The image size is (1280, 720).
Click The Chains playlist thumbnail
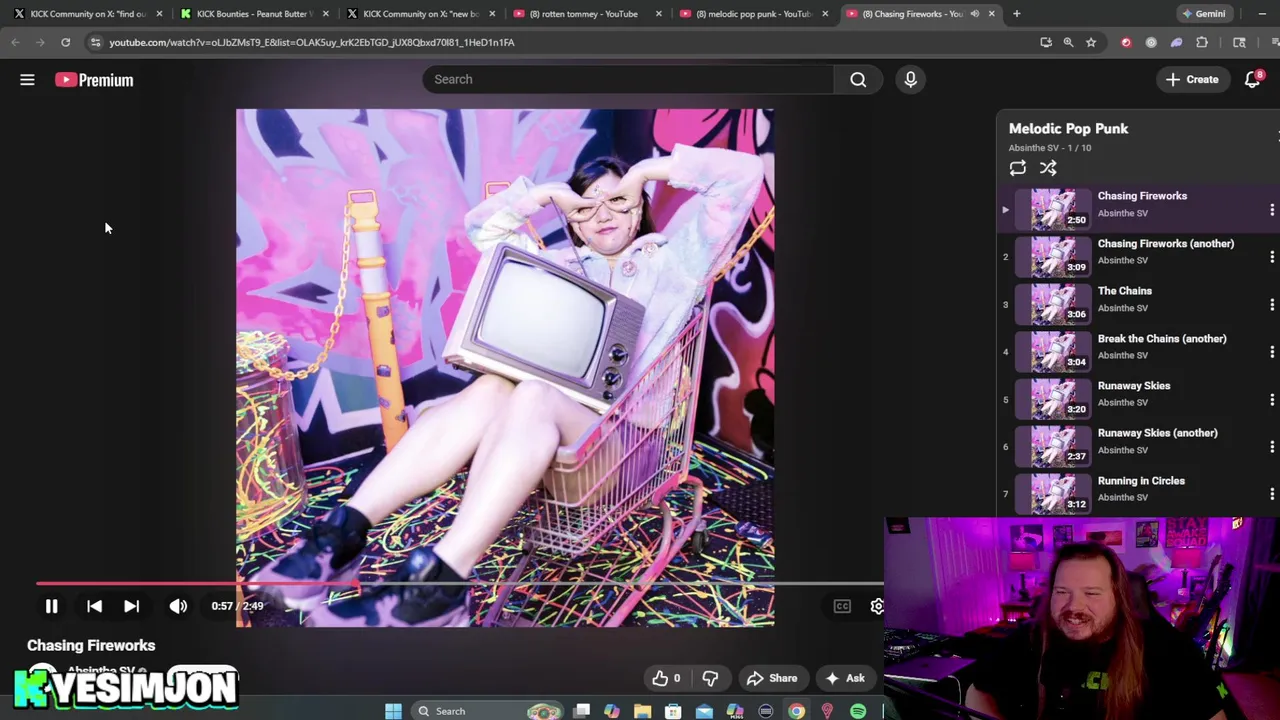1053,304
